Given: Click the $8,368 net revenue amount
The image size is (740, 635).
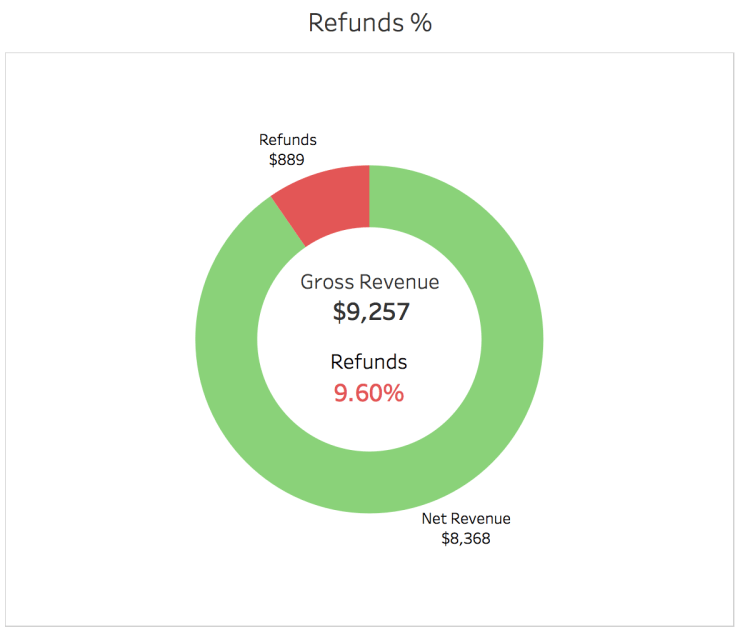Looking at the screenshot, I should pos(466,538).
